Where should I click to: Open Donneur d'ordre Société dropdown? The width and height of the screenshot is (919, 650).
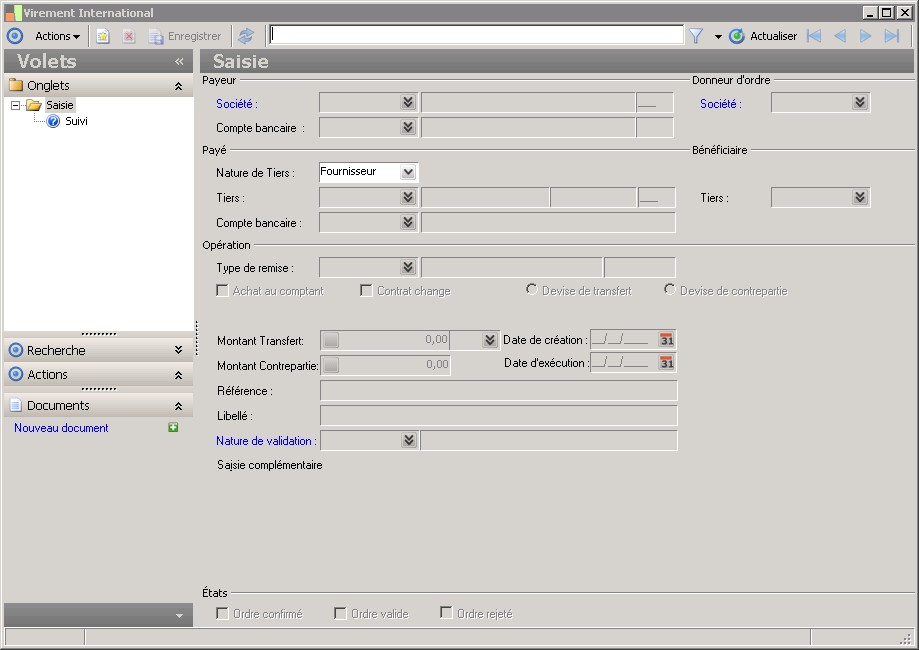(860, 103)
